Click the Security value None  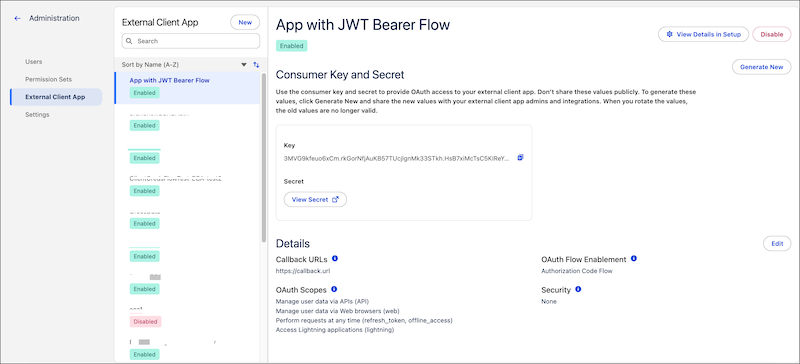tap(549, 302)
